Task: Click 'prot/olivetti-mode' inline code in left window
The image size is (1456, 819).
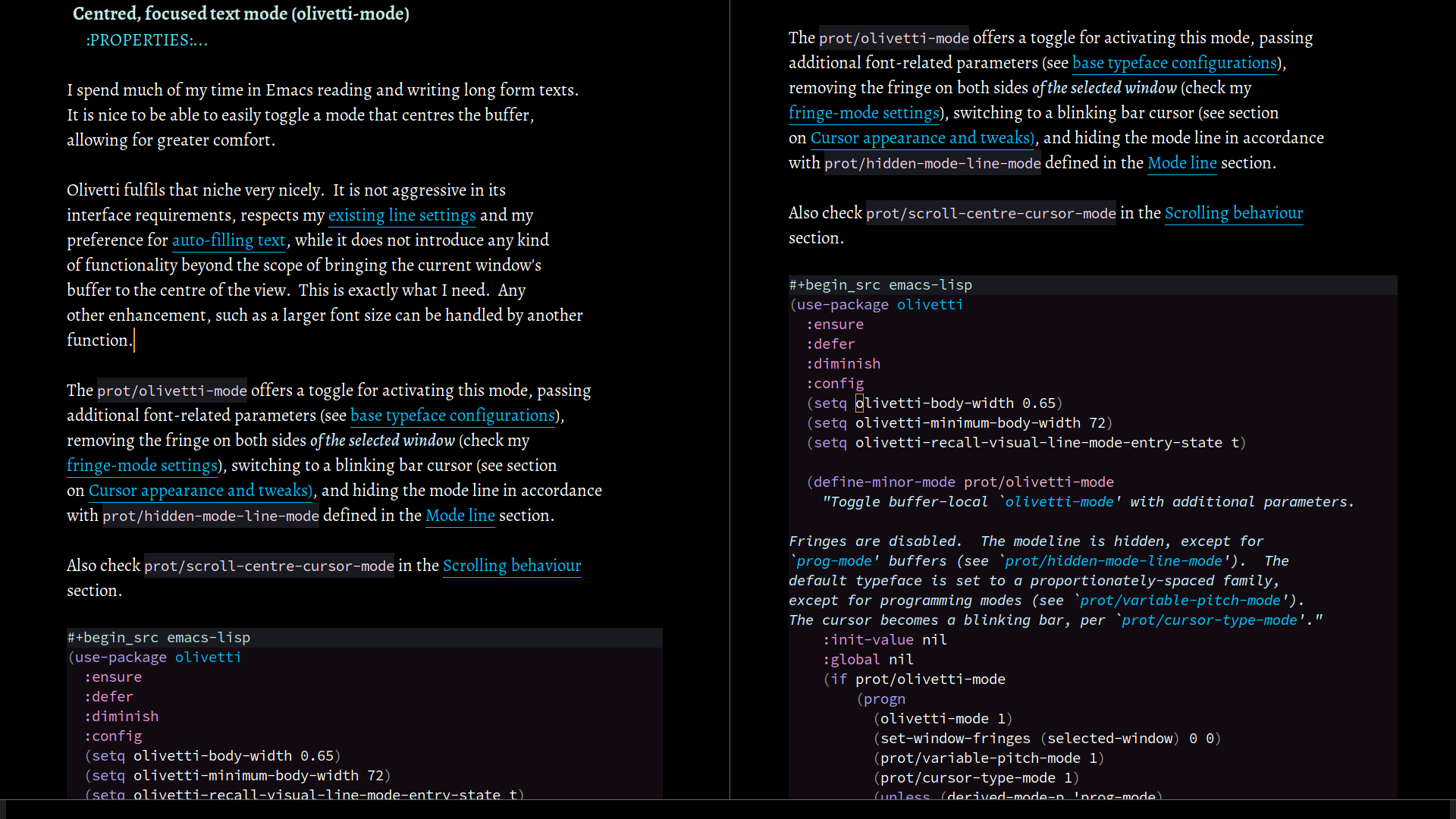Action: 172,391
